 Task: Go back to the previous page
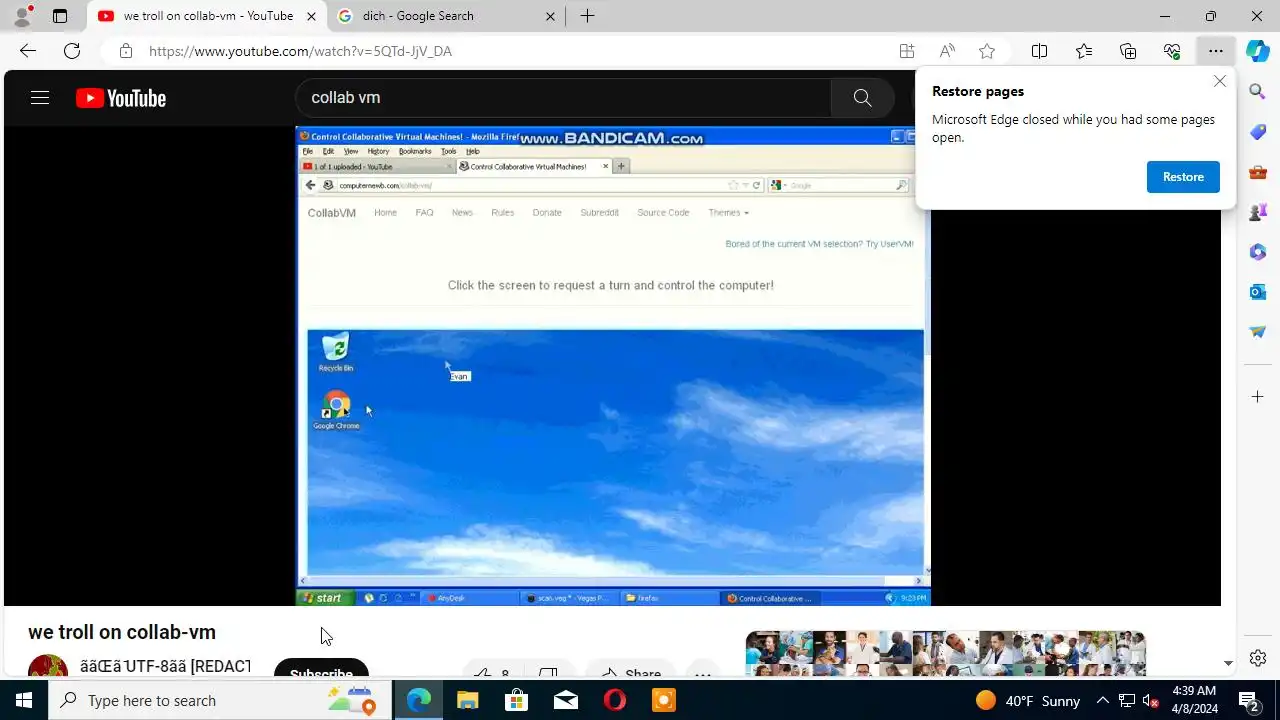27,51
